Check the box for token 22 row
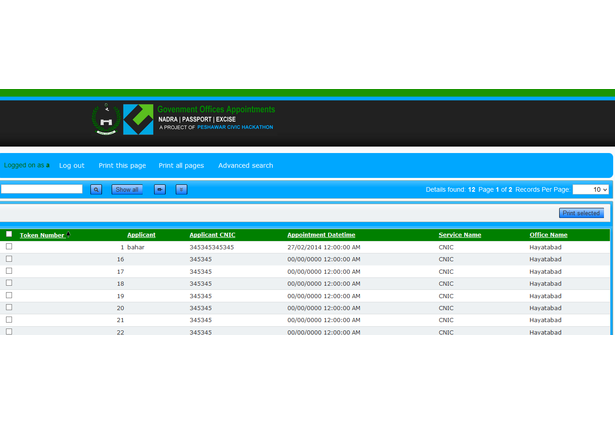Screen dimensions: 615x424 9,331
